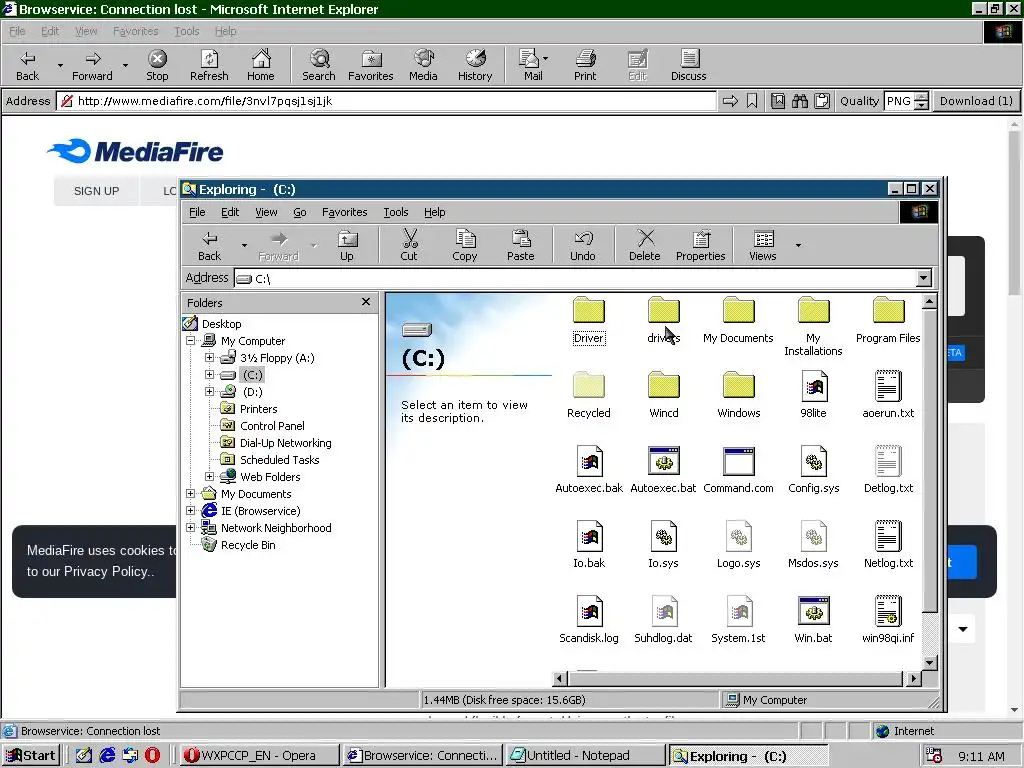This screenshot has width=1024, height=768.
Task: Click the file pane horizontal scrollbar right arrow
Action: (914, 679)
